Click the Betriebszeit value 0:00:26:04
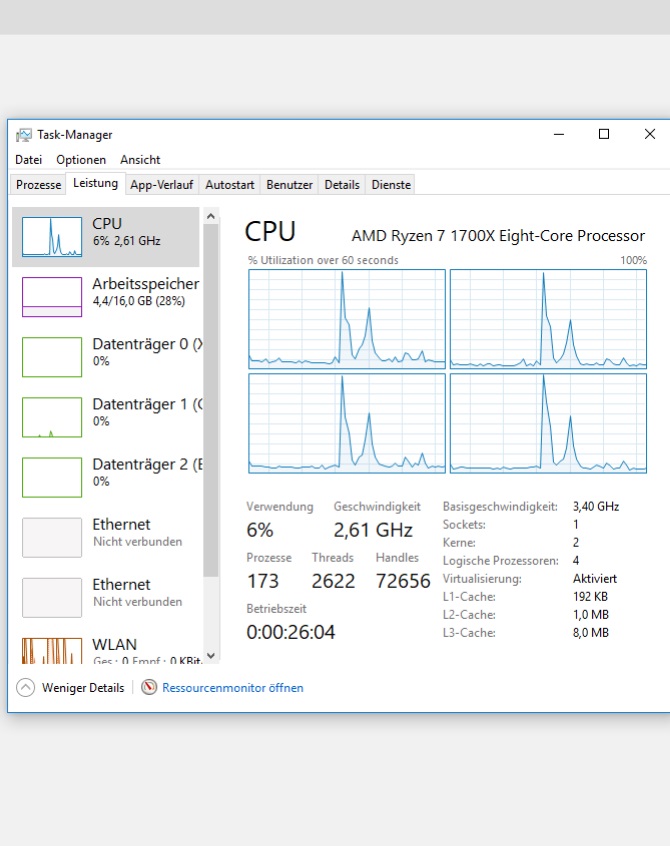The width and height of the screenshot is (670, 846). coord(291,632)
